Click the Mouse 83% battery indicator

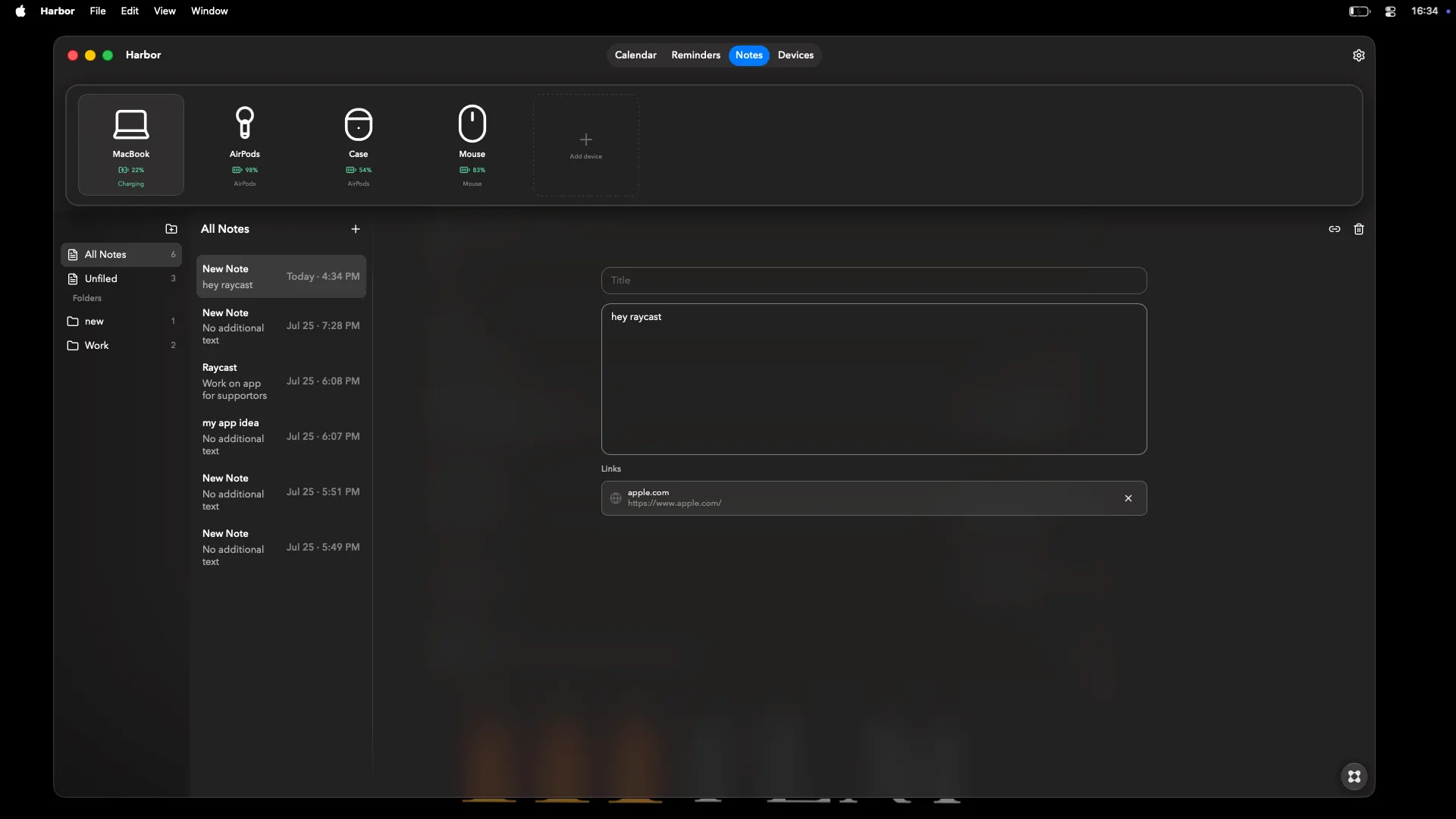472,170
